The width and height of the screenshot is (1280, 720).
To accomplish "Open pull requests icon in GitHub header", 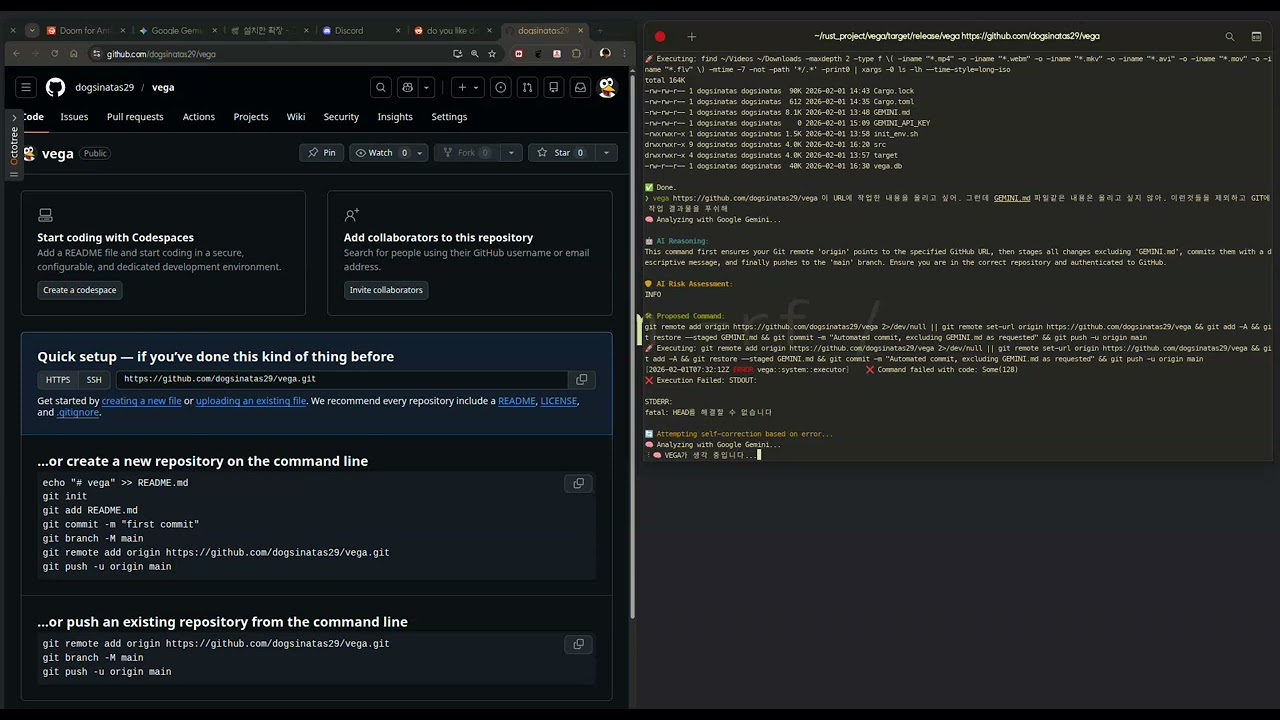I will tap(527, 88).
